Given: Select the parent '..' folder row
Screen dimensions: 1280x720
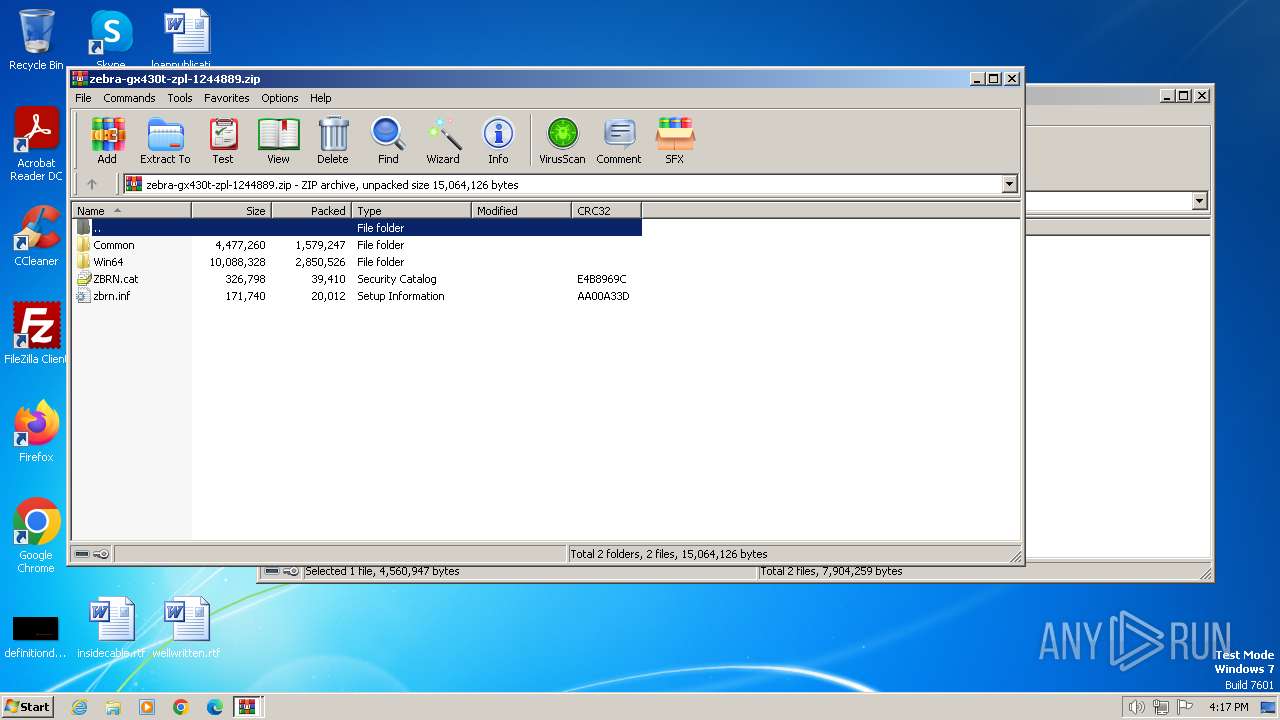Looking at the screenshot, I should (357, 228).
